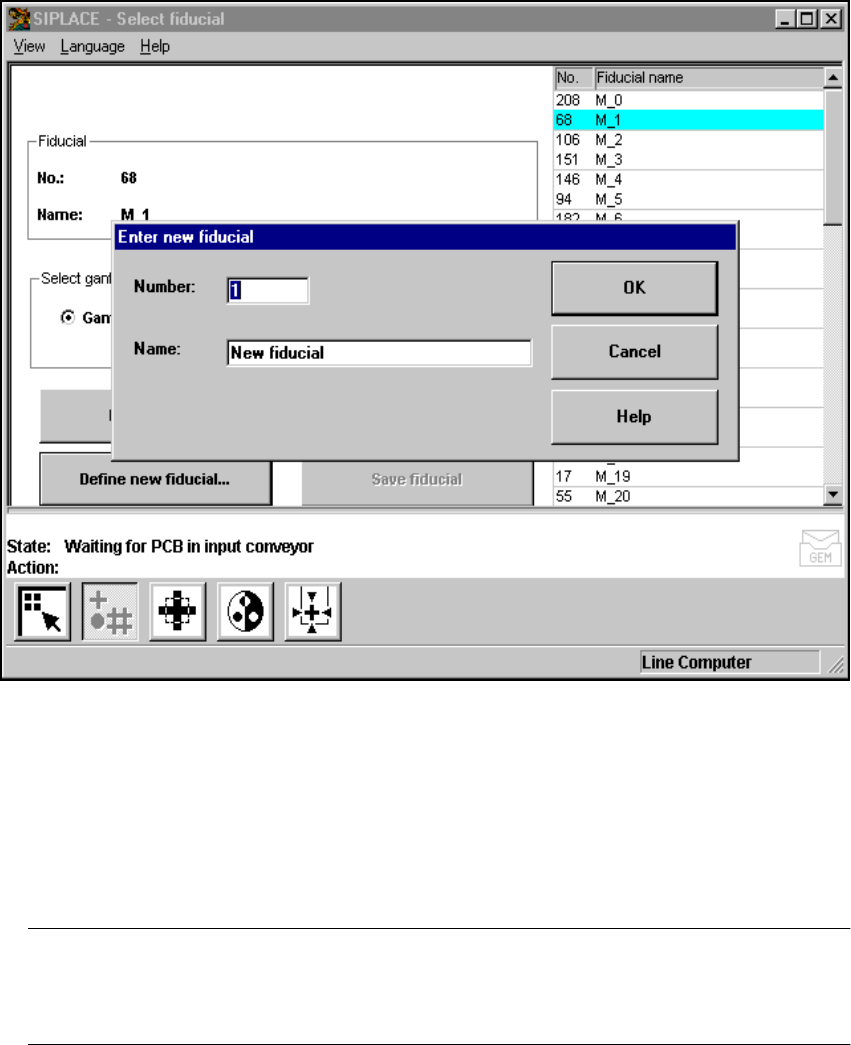Select fiducial row M_19
Image resolution: width=851 pixels, height=1045 pixels.
688,477
